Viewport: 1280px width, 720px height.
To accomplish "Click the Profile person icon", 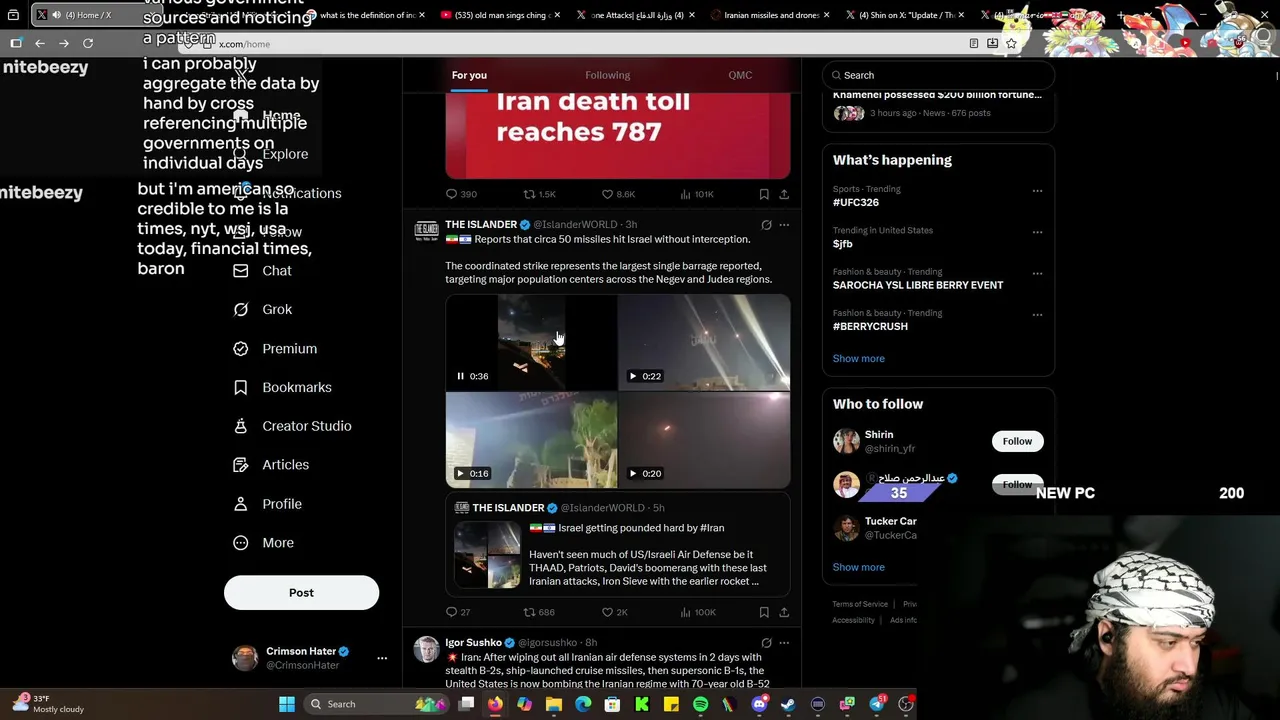I will tap(241, 504).
